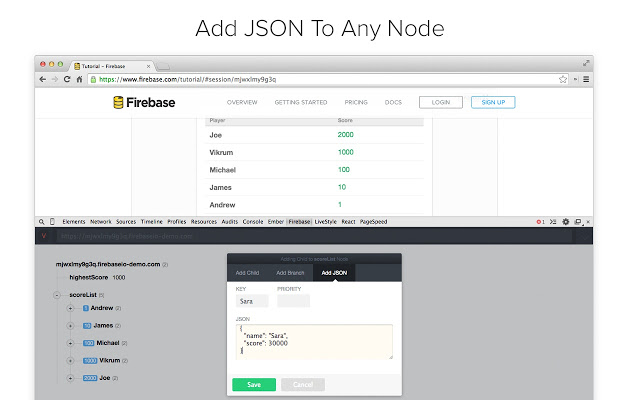640x400 pixels.
Task: Toggle the fullscreen arrows in the window corner
Action: pos(586,63)
